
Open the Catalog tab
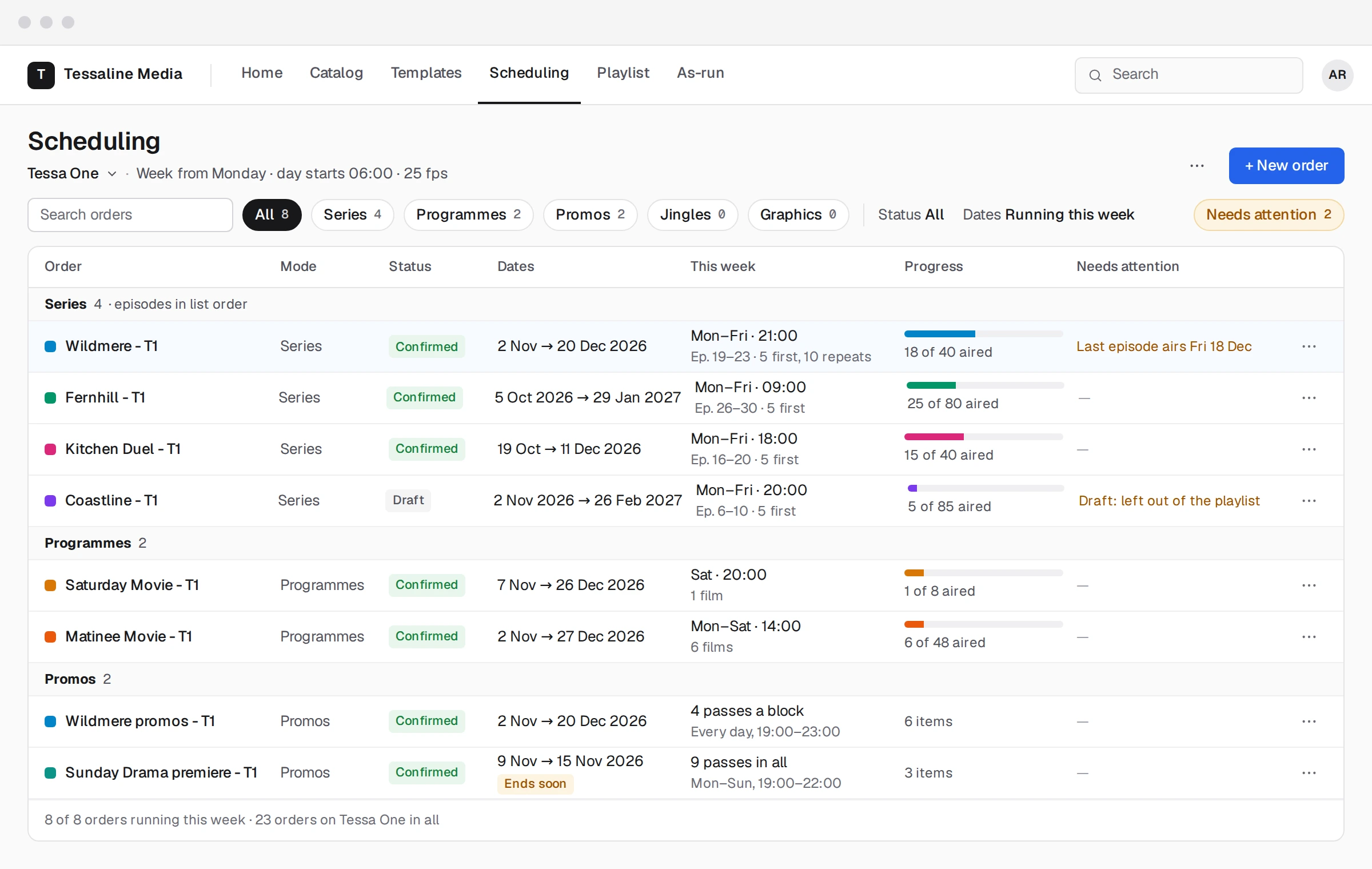click(336, 73)
